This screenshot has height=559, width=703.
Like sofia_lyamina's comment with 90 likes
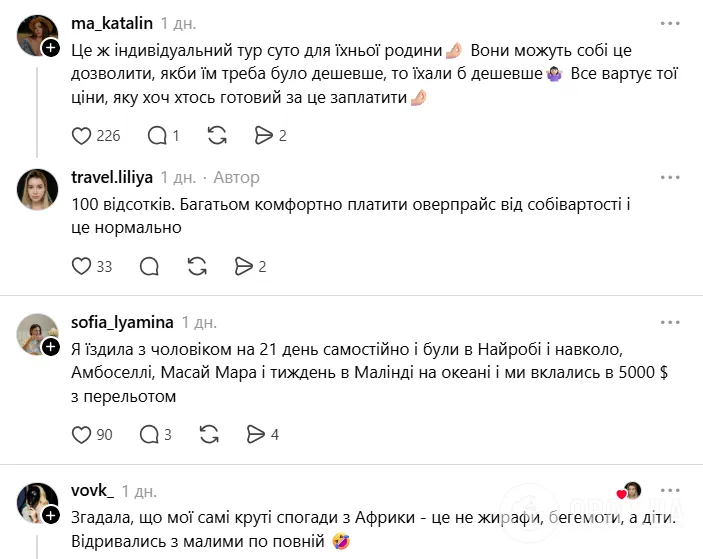pyautogui.click(x=83, y=434)
